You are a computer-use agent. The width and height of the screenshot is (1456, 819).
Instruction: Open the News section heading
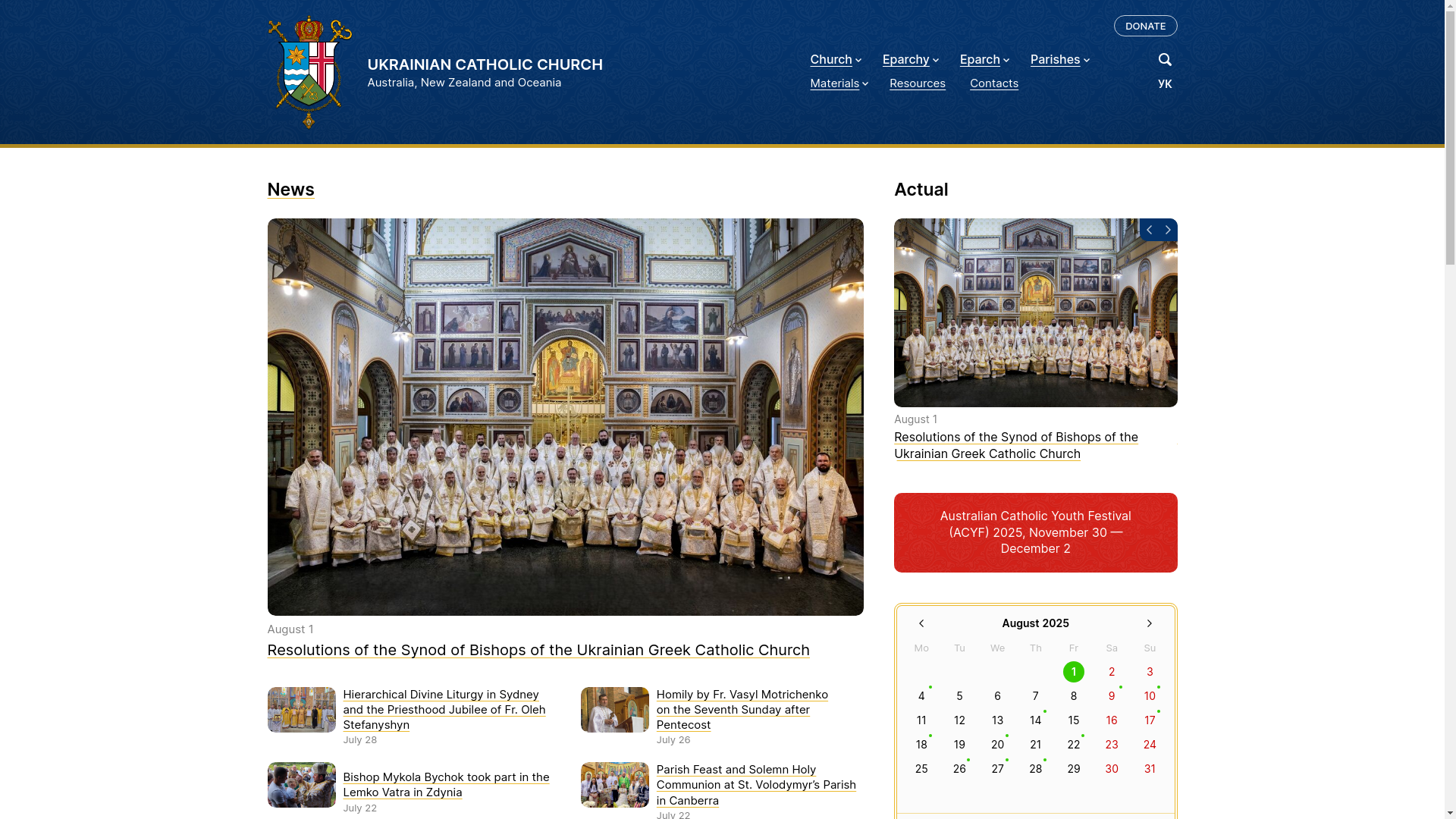(x=290, y=190)
